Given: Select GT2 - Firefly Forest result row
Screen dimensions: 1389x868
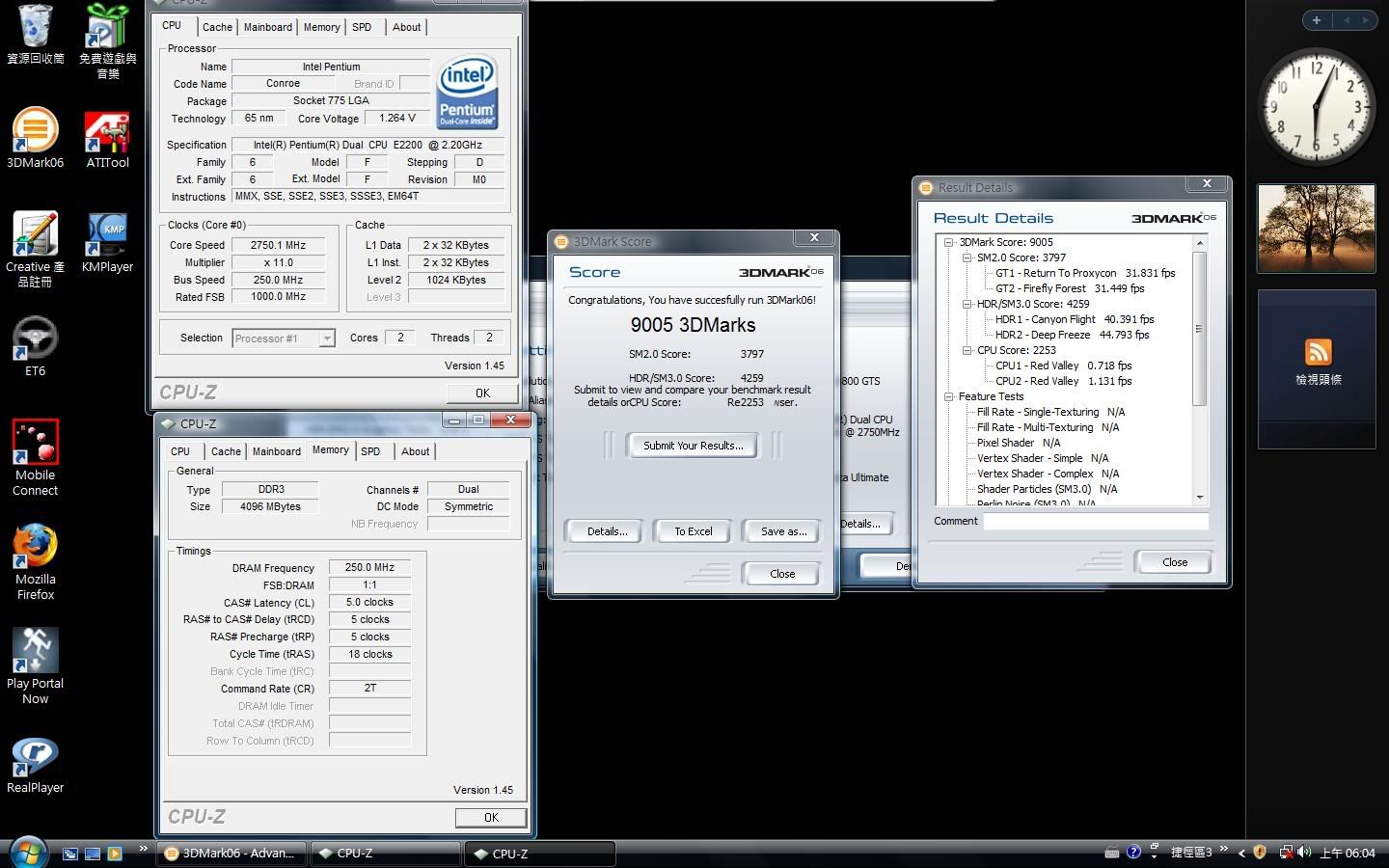Looking at the screenshot, I should (x=1070, y=288).
